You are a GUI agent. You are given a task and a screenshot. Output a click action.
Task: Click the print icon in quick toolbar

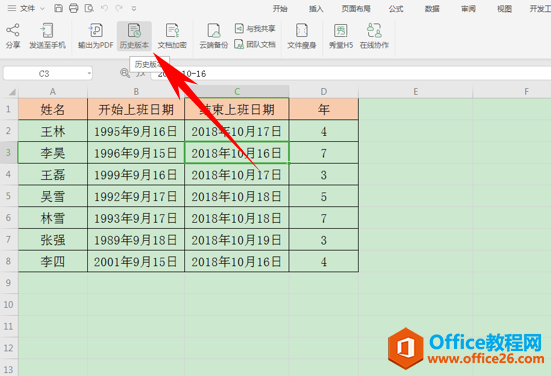pos(73,8)
